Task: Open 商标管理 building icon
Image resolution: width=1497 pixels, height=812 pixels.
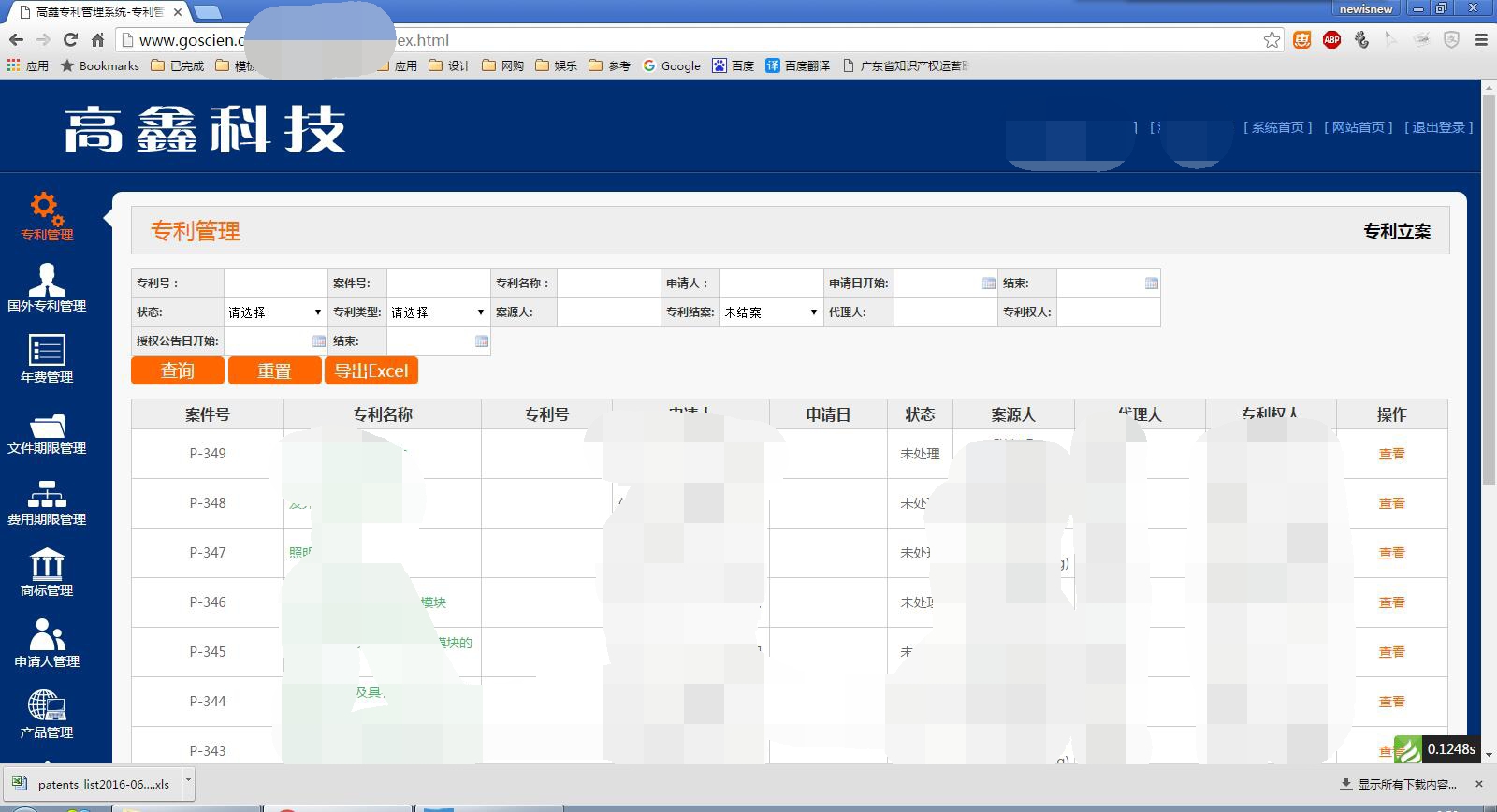Action: pyautogui.click(x=46, y=565)
